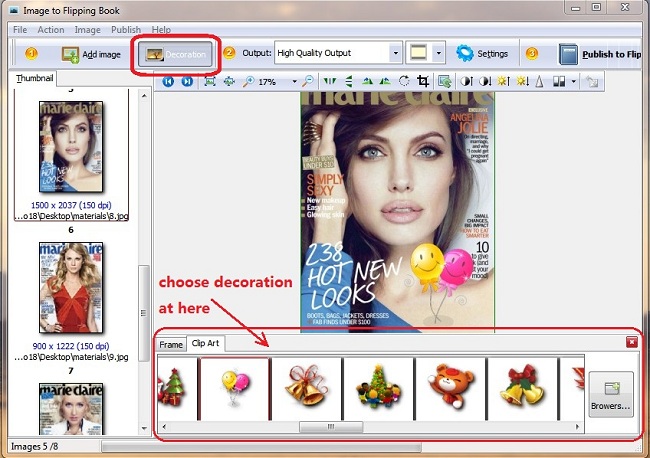This screenshot has width=650, height=458.
Task: Click the greyed-out undo icon at the toolbar end
Action: pyautogui.click(x=592, y=81)
